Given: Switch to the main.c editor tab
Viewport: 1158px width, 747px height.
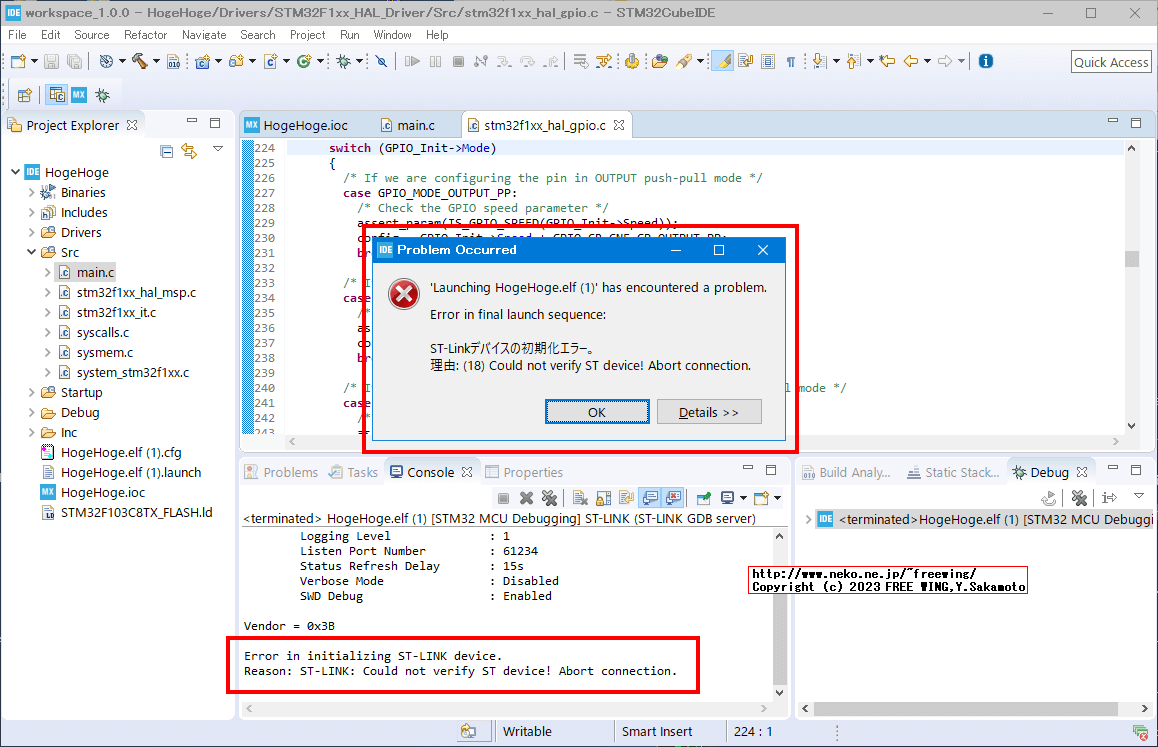Looking at the screenshot, I should [x=416, y=125].
